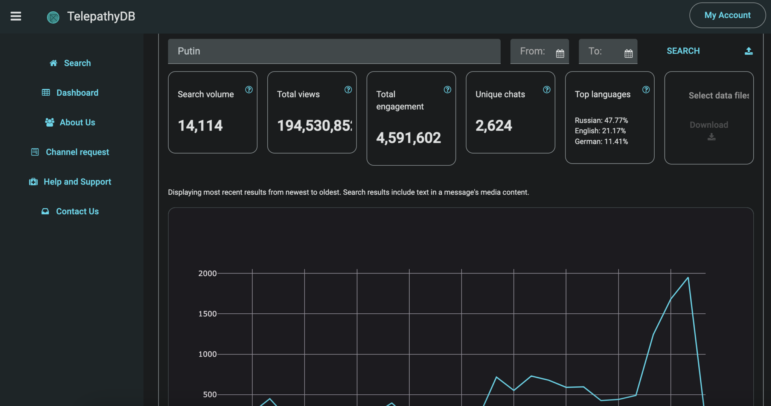Open About Us in sidebar
The image size is (771, 406).
70,122
